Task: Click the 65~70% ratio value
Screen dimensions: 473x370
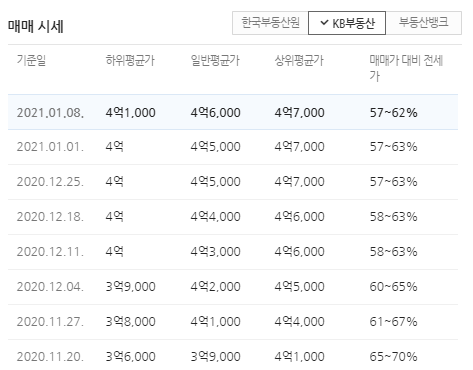Action: tap(393, 357)
